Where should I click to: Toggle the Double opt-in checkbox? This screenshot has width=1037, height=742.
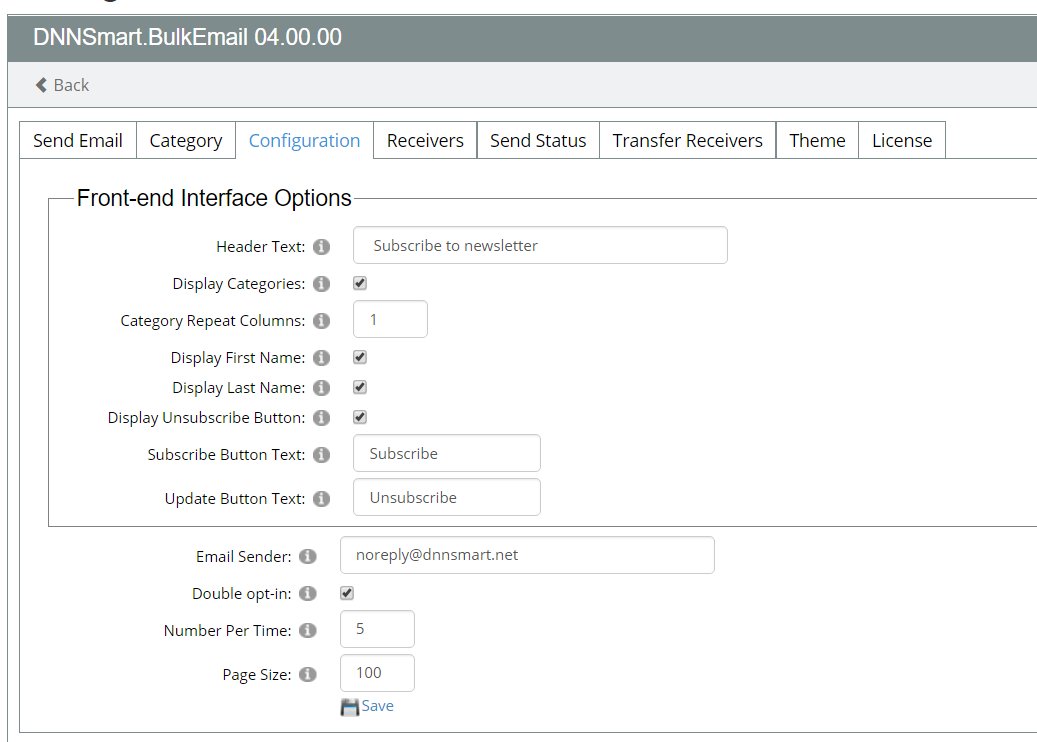(x=347, y=593)
